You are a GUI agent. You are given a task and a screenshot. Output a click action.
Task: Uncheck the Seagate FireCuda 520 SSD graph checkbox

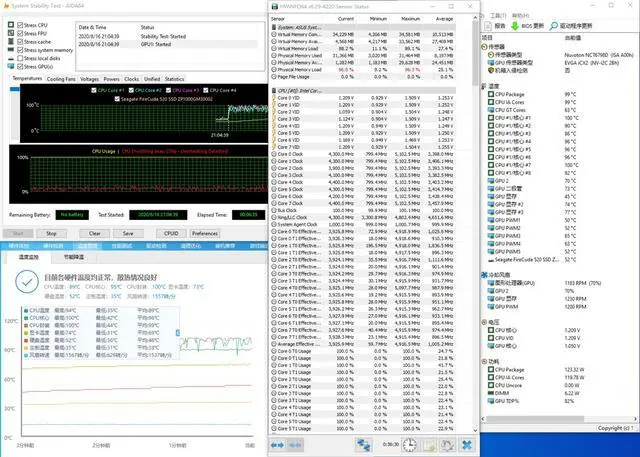tap(117, 99)
